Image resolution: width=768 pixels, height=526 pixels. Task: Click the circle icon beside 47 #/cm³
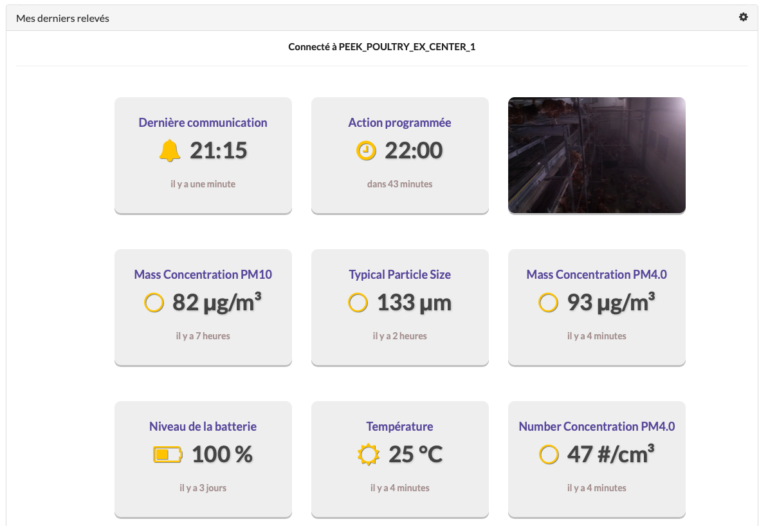(x=549, y=454)
